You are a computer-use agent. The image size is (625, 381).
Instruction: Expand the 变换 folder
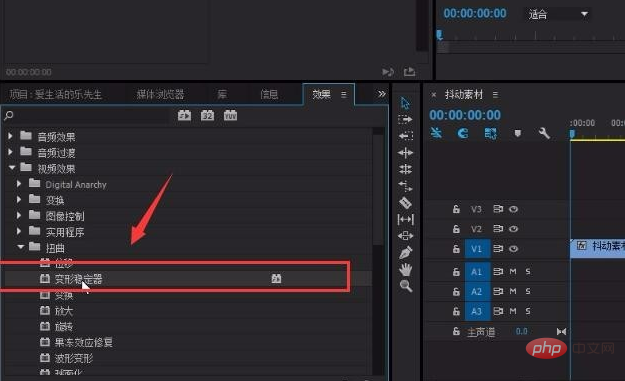(x=19, y=199)
